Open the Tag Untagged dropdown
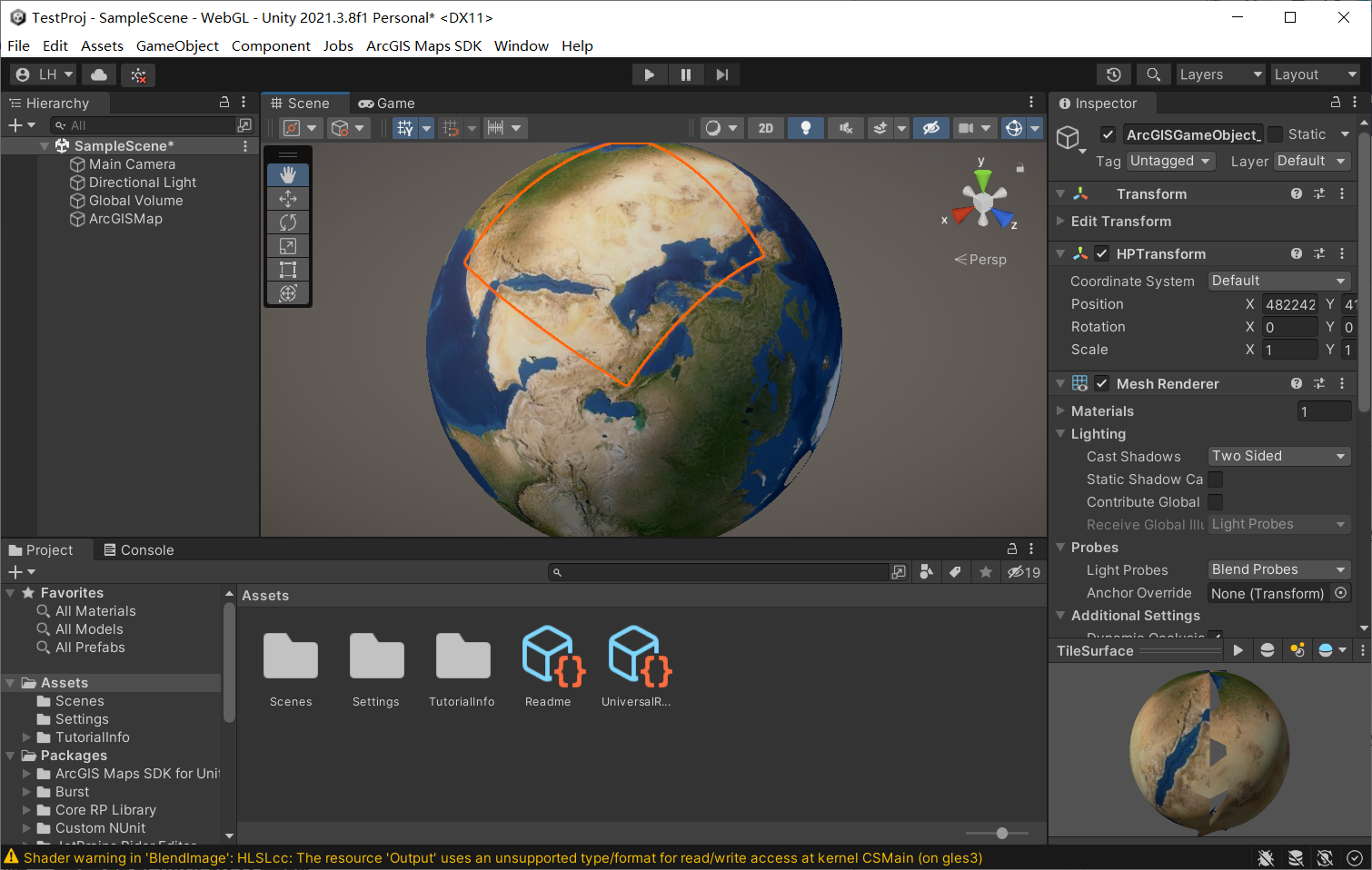Screen dimensions: 1372x870 pyautogui.click(x=1170, y=161)
